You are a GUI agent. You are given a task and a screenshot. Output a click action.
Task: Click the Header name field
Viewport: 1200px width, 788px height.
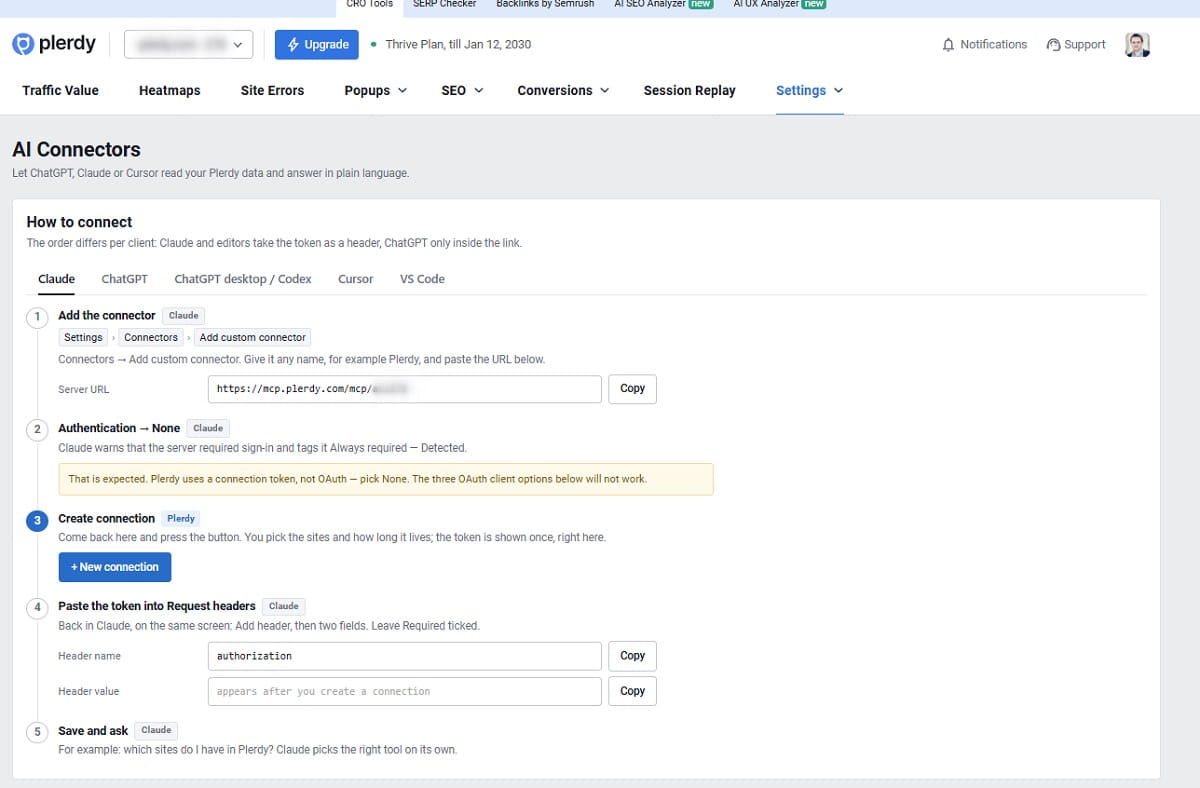click(405, 656)
